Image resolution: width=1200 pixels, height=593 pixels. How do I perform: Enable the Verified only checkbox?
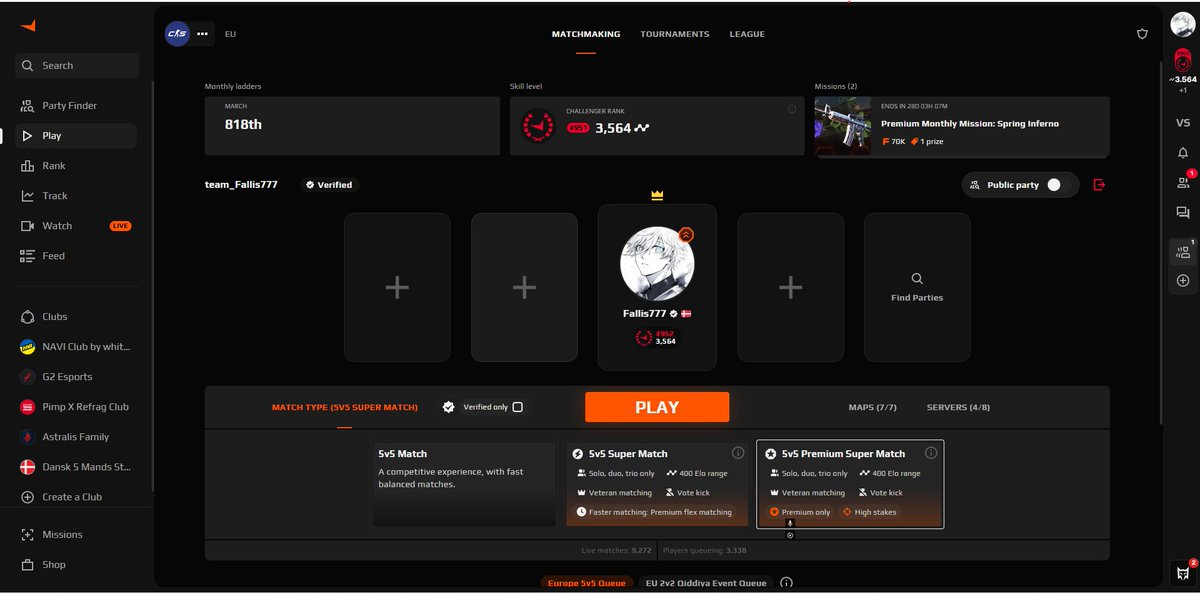[517, 407]
